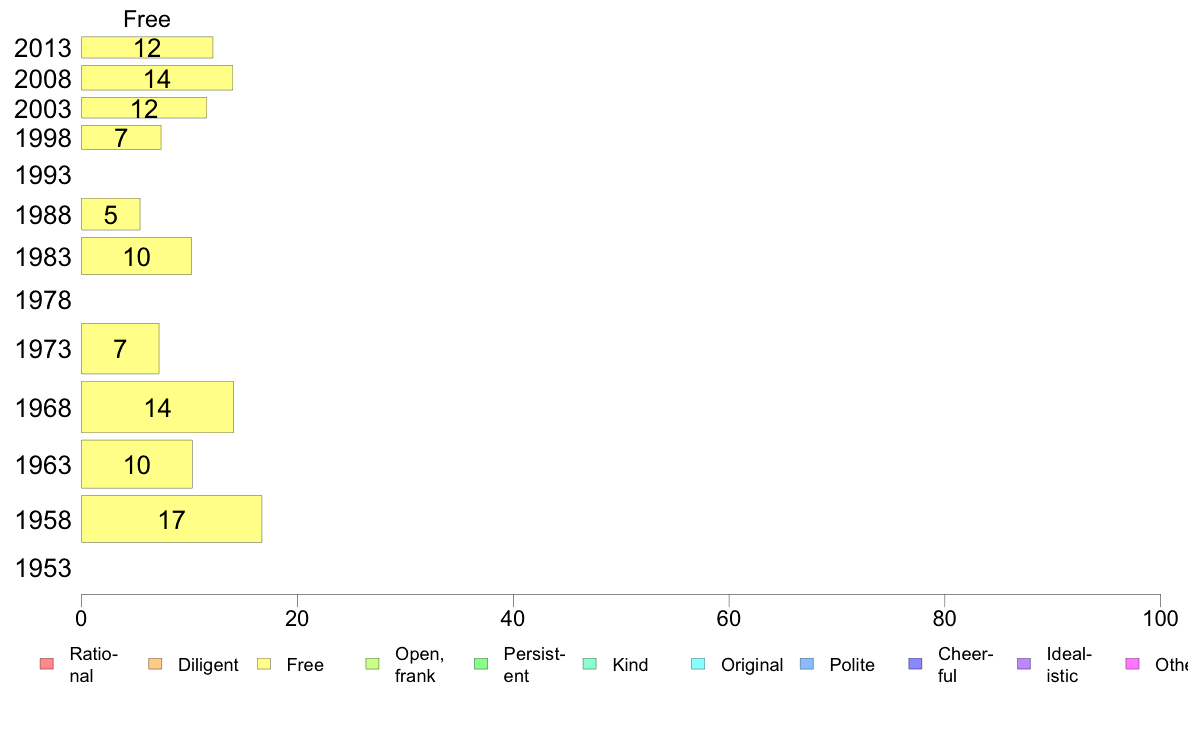Click the Persistent green legend swatch
Screen dimensions: 1188x736
pyautogui.click(x=481, y=664)
